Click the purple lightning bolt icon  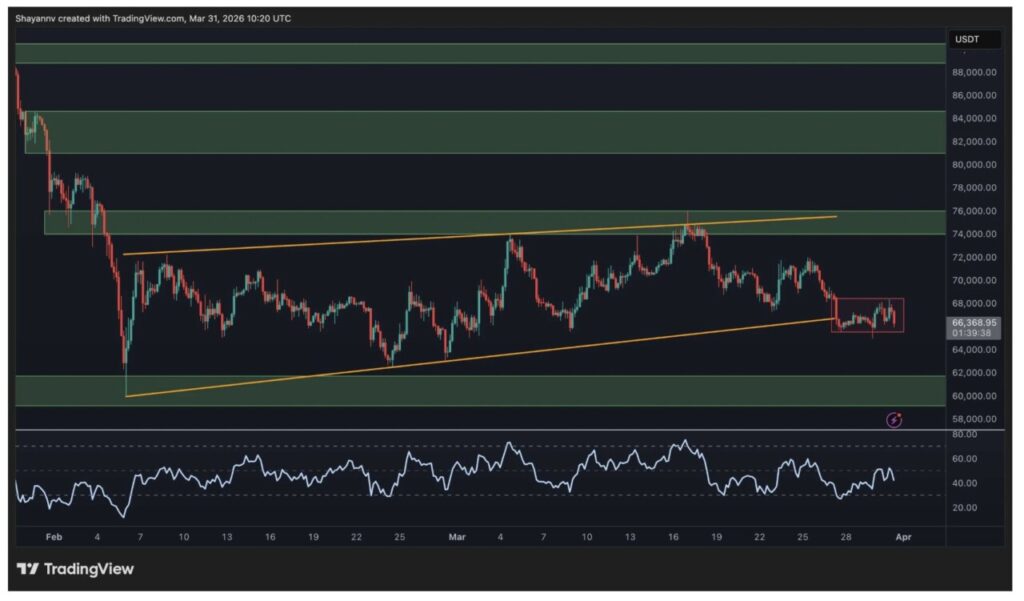pos(894,420)
